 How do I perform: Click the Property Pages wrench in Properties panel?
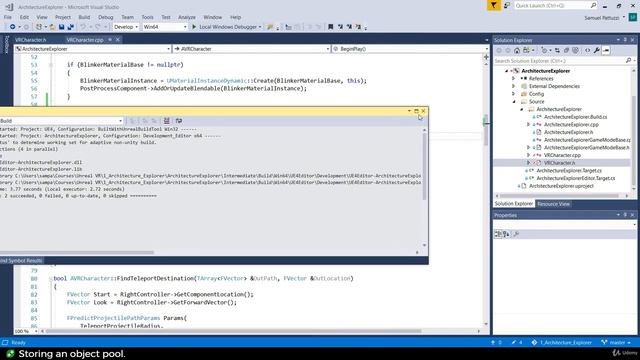(516, 234)
